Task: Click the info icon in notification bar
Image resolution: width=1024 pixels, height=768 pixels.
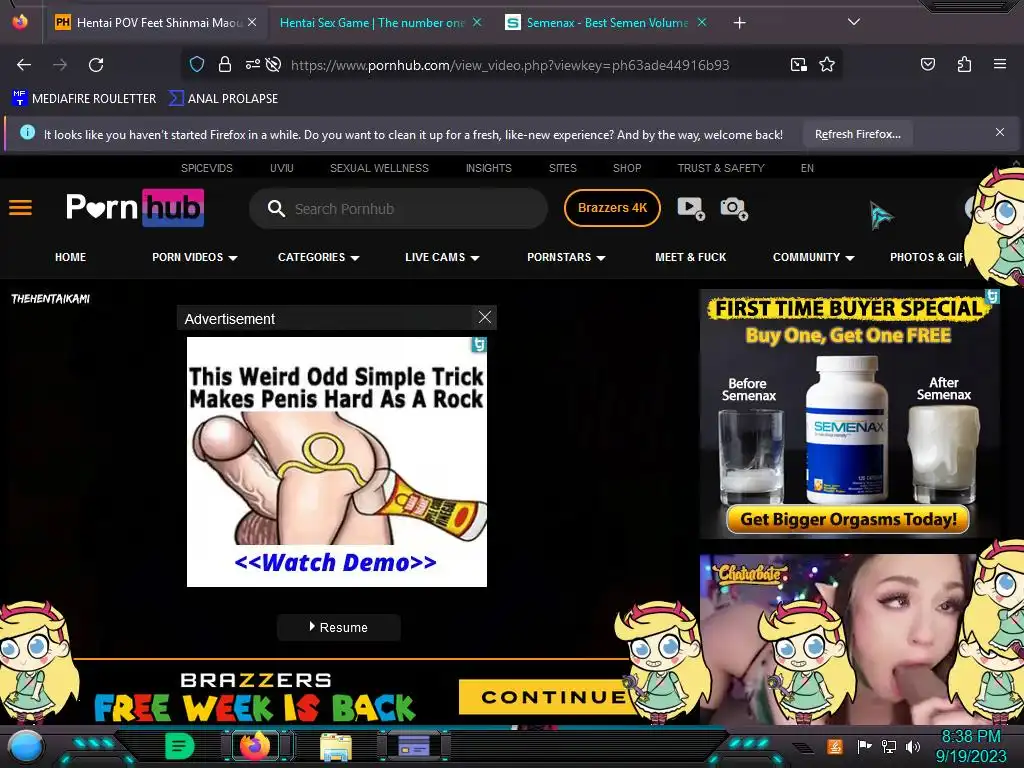Action: tap(27, 133)
